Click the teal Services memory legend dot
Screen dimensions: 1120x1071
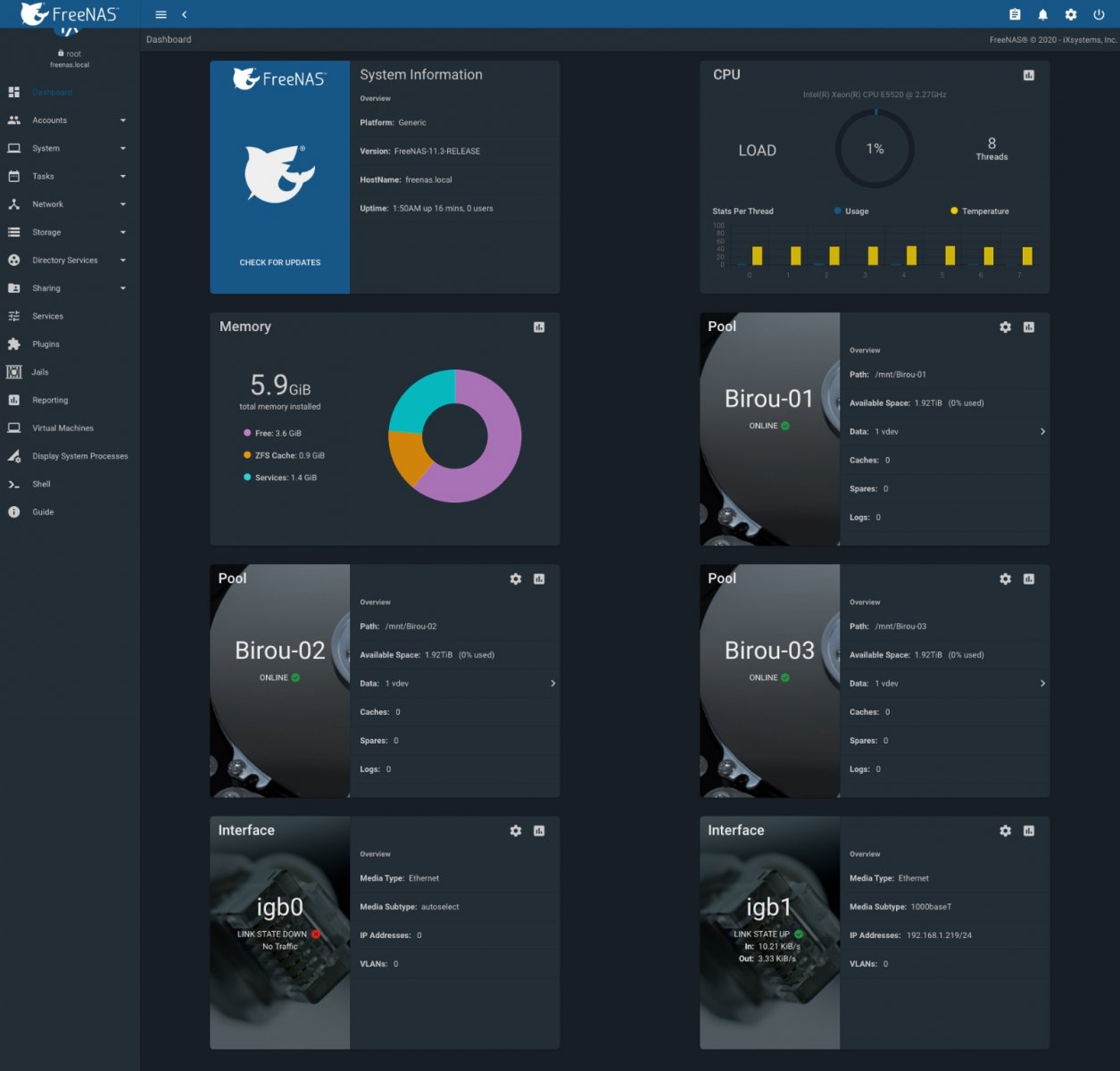pos(247,477)
